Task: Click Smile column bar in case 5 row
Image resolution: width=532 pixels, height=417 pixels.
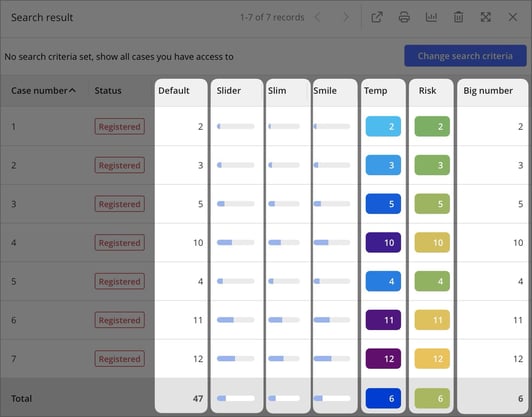Action: point(332,281)
